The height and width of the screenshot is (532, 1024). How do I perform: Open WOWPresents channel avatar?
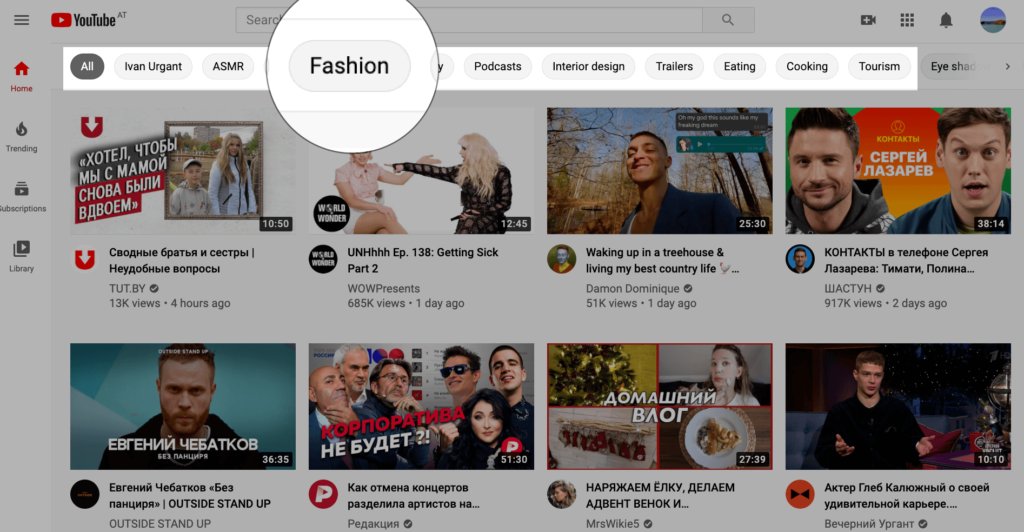(323, 260)
